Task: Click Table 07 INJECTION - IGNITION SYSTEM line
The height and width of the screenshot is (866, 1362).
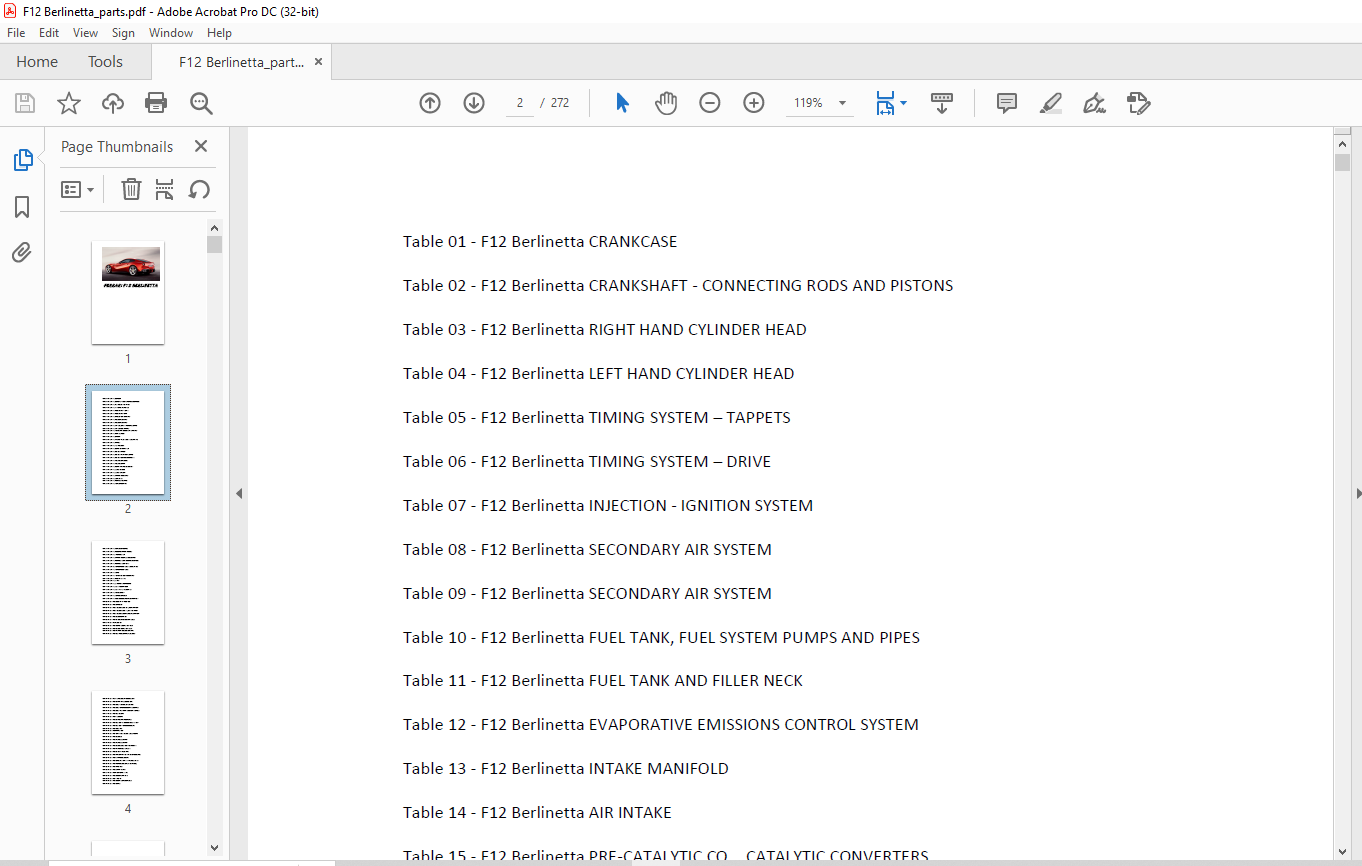Action: coord(608,506)
